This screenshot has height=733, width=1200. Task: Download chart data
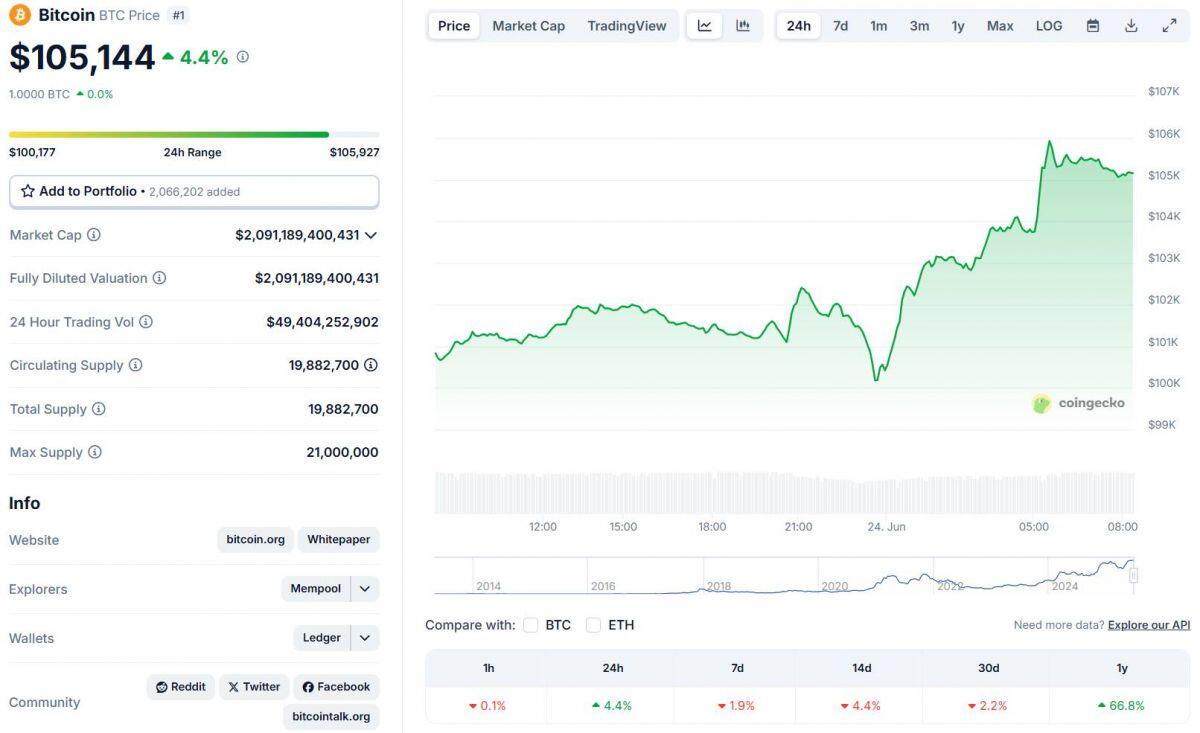coord(1131,26)
